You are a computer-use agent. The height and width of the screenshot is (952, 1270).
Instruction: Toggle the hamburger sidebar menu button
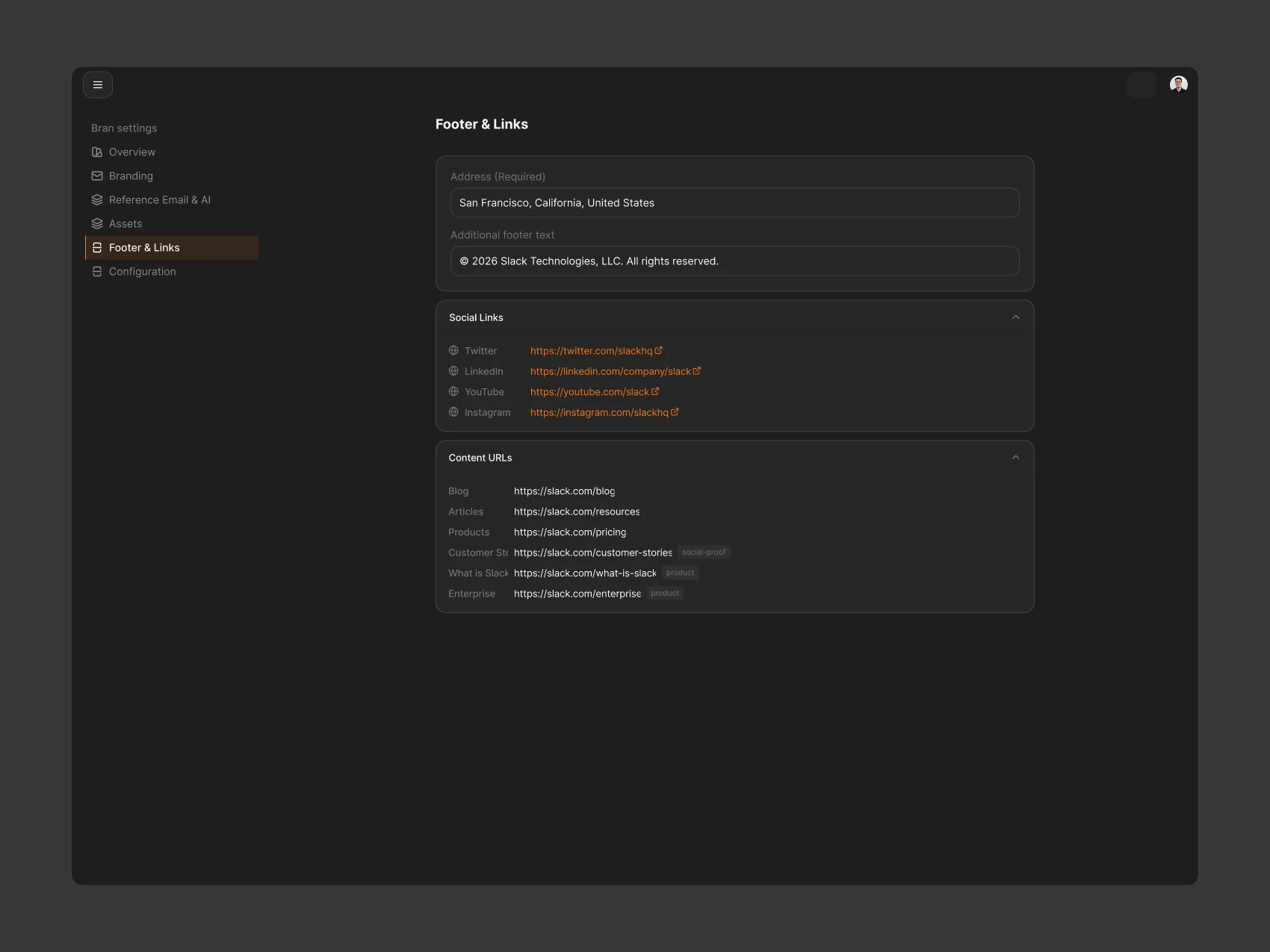coord(98,85)
